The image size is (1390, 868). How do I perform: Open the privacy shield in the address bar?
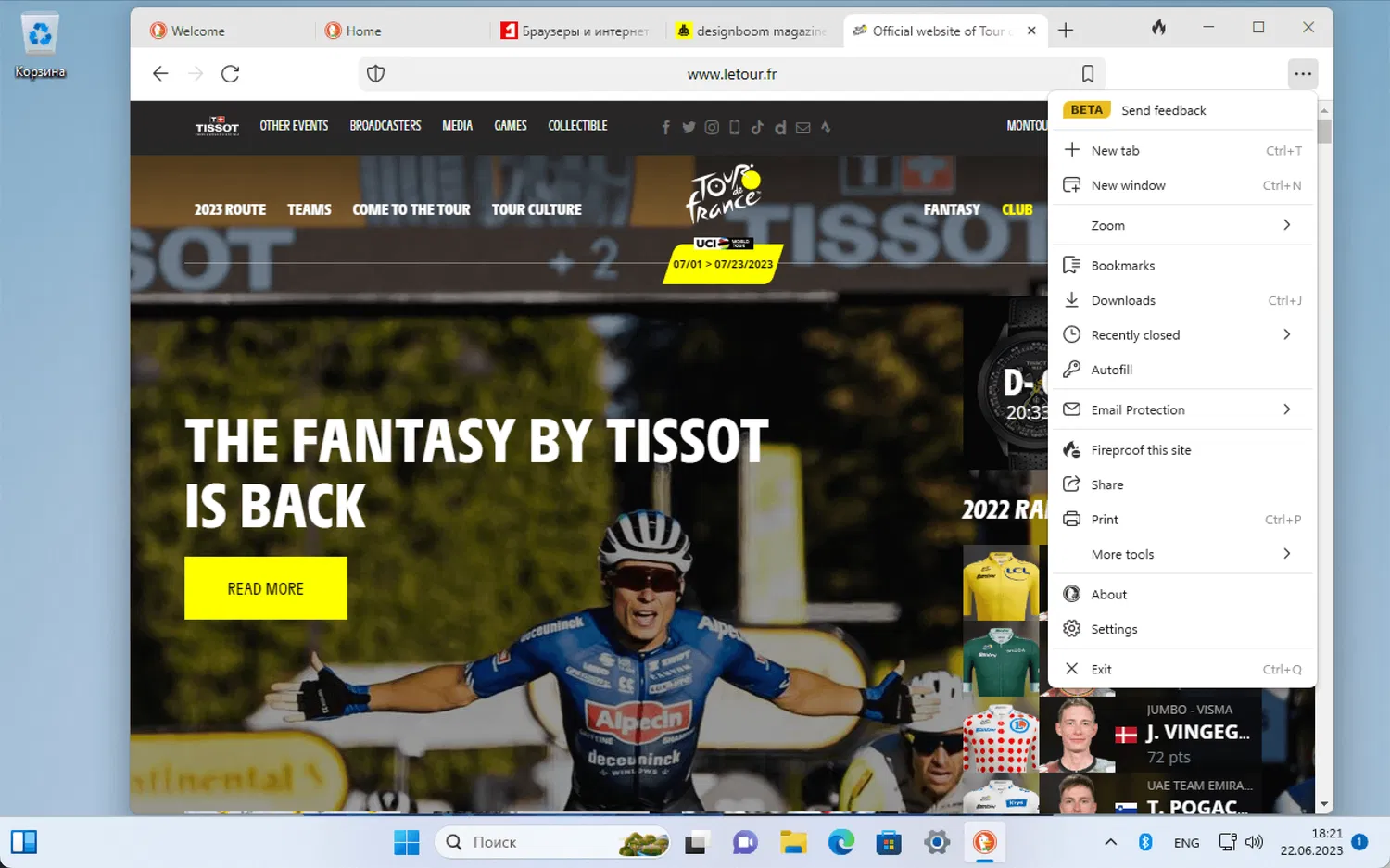coord(375,74)
